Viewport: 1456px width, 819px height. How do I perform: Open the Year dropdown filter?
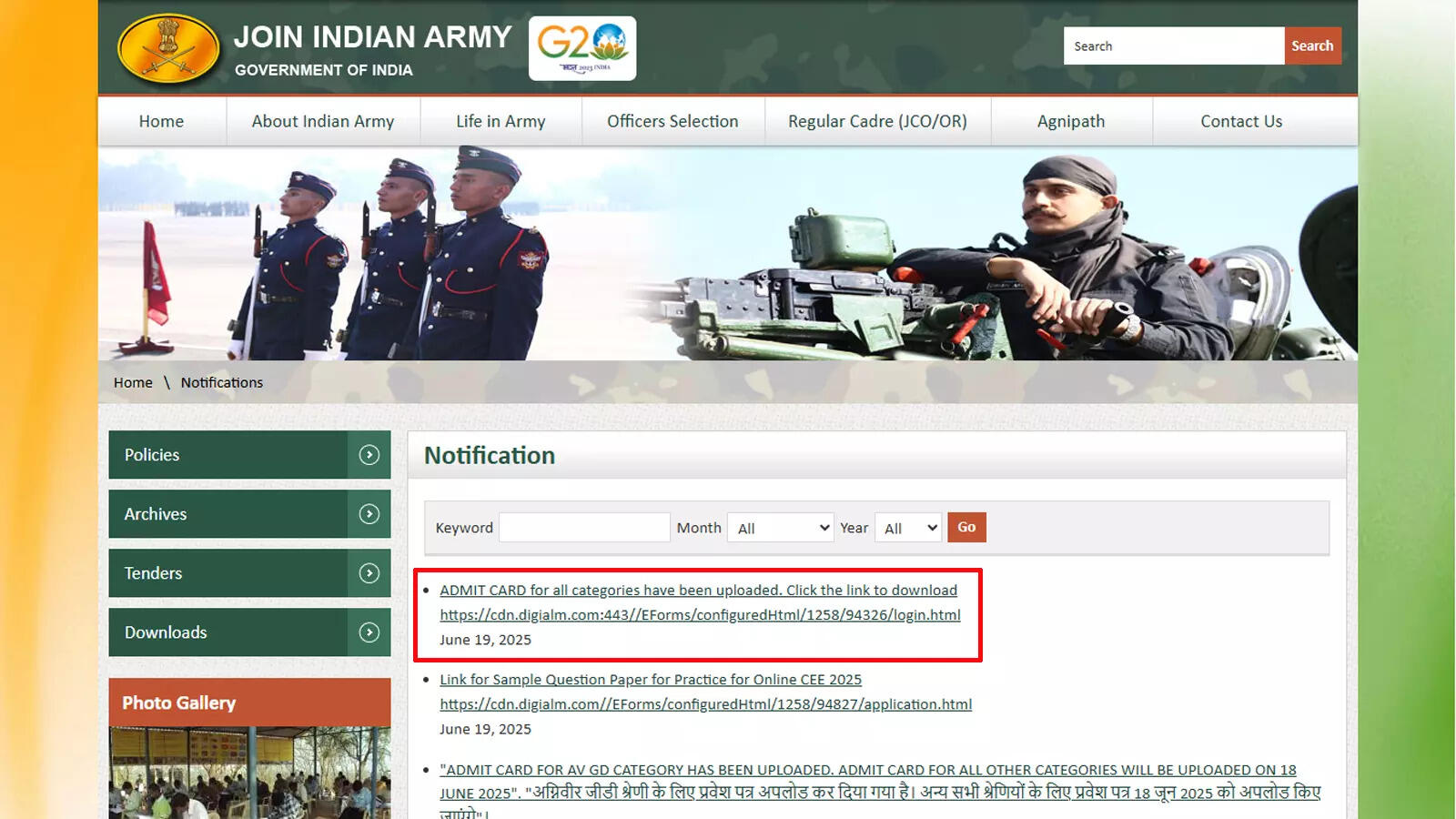click(907, 528)
